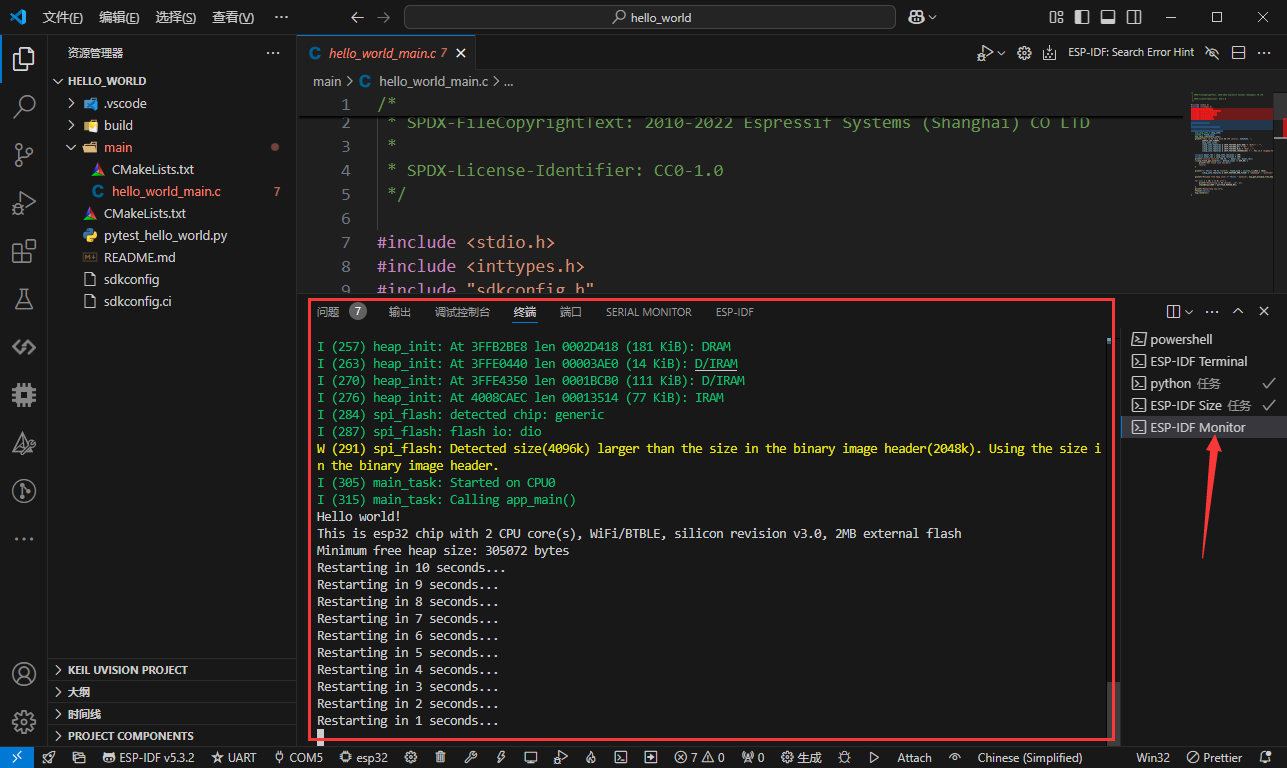This screenshot has width=1287, height=768.
Task: Click the trash can icon in status bar
Action: tap(440, 757)
